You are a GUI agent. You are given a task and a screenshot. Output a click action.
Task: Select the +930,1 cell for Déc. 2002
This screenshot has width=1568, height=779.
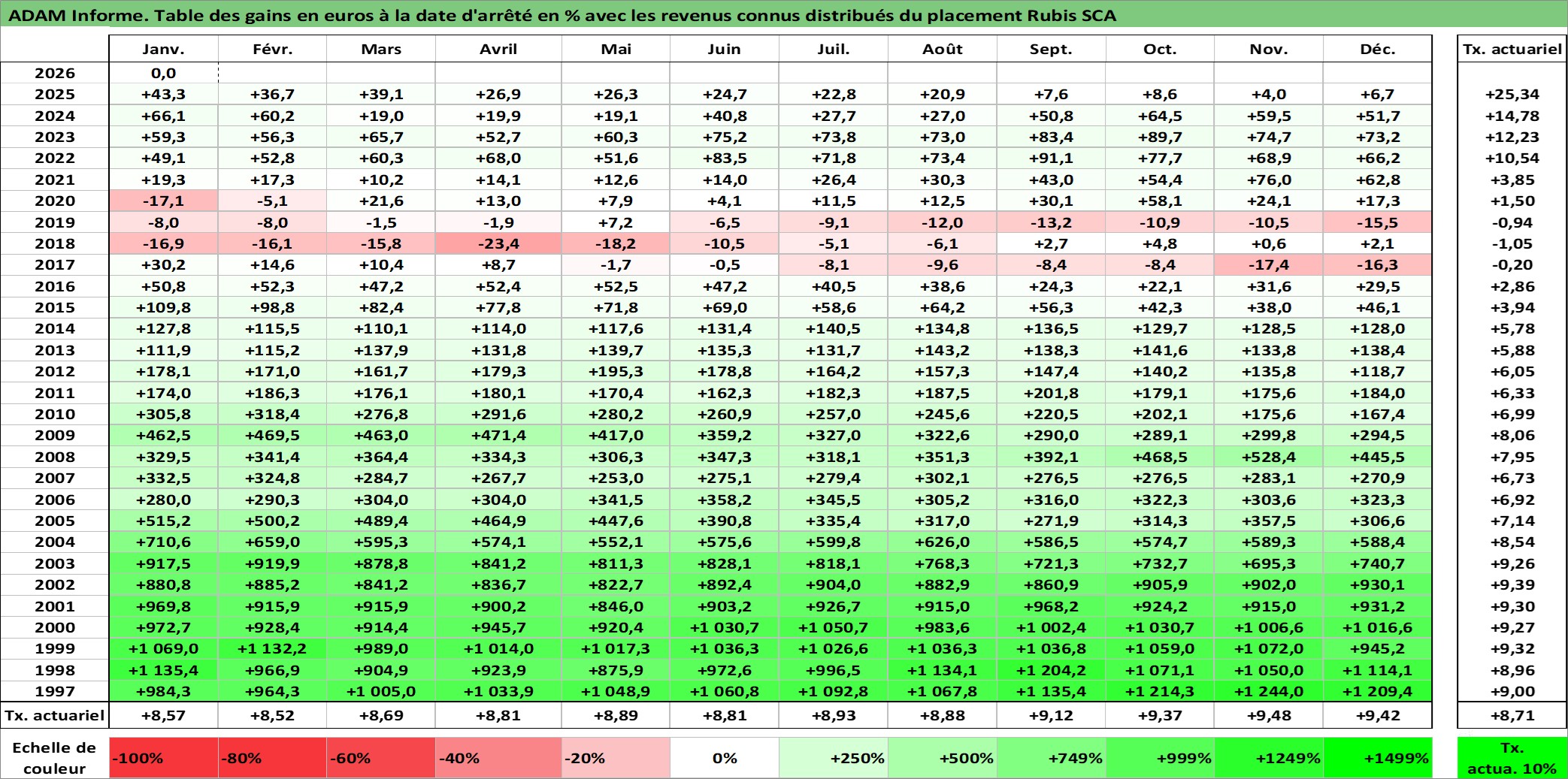pos(1378,584)
